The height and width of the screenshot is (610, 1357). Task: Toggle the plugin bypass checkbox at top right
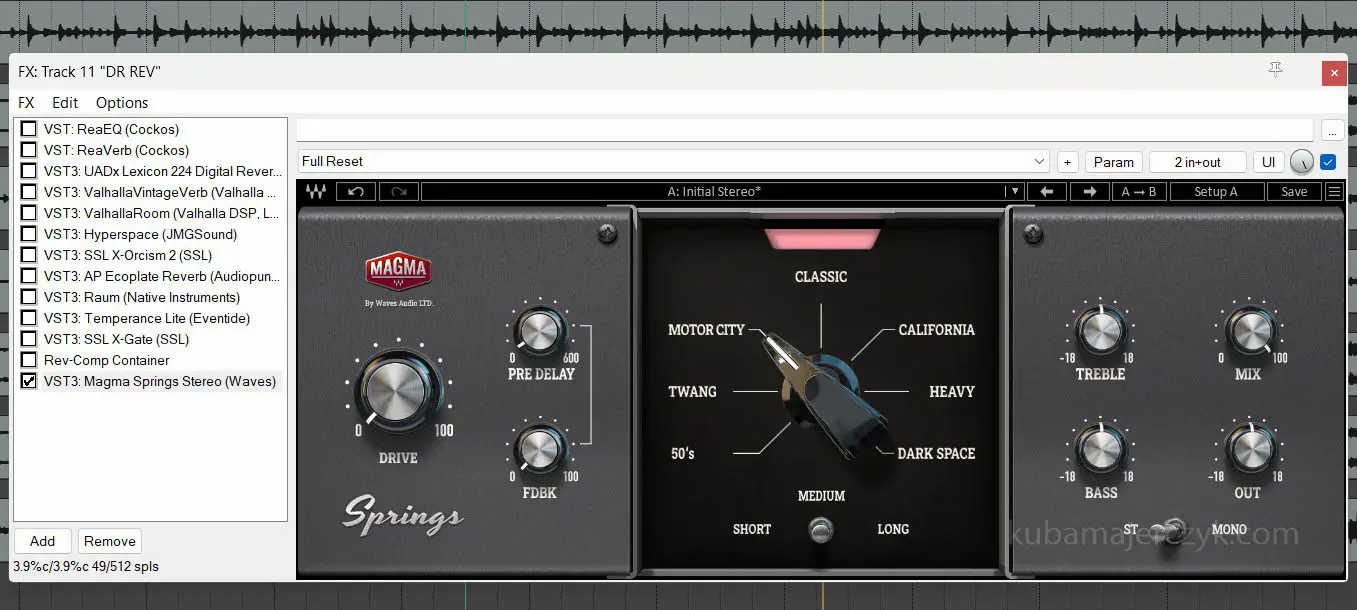[1328, 162]
